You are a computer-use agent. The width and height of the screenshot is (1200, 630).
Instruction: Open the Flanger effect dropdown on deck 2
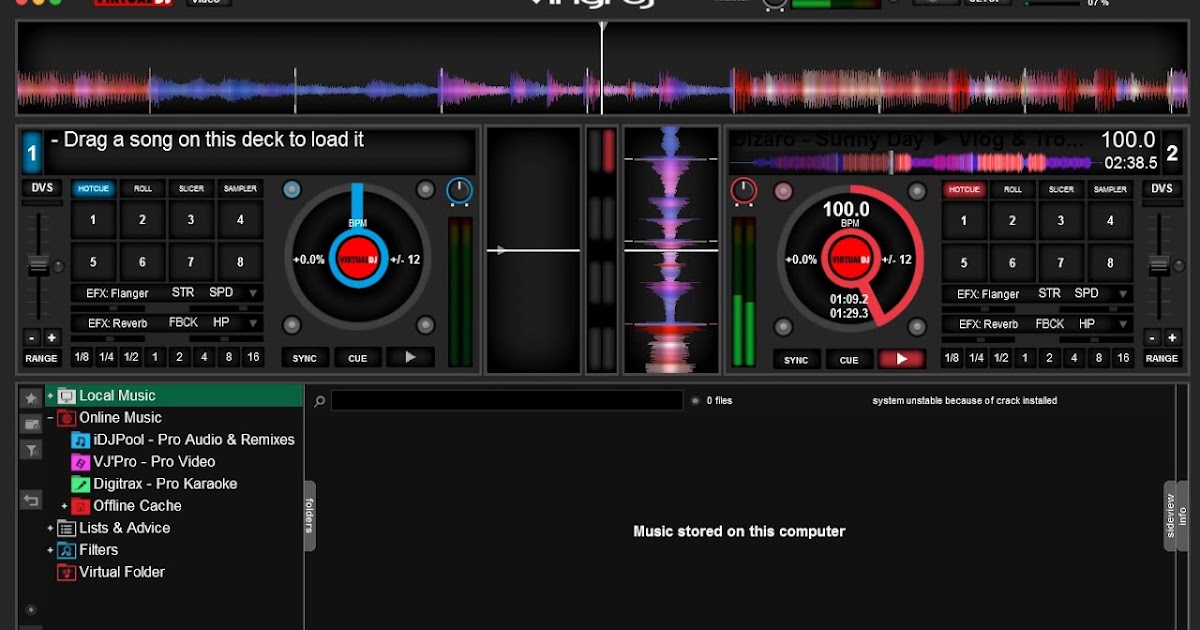1124,294
